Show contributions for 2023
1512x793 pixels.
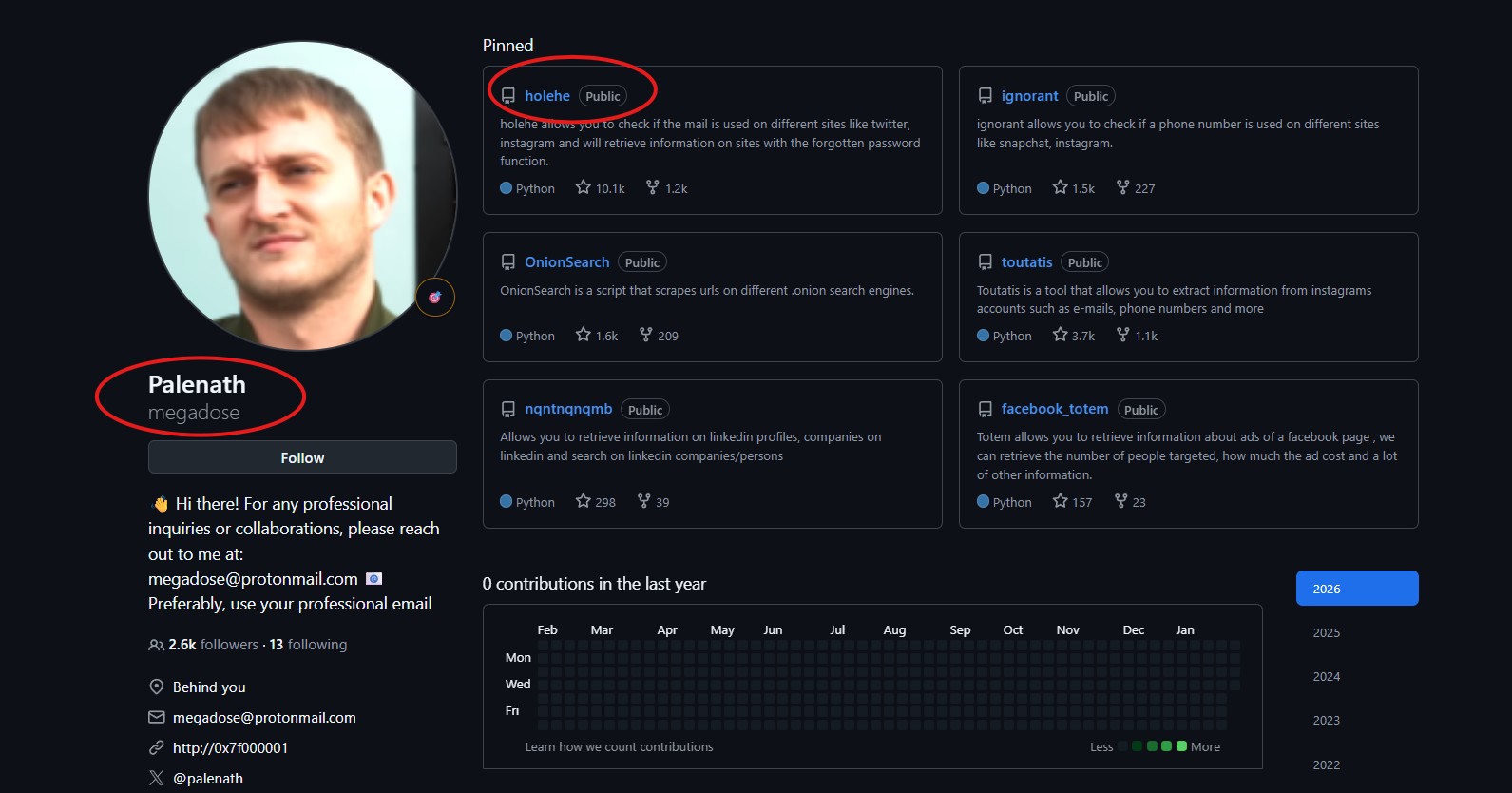click(x=1327, y=720)
